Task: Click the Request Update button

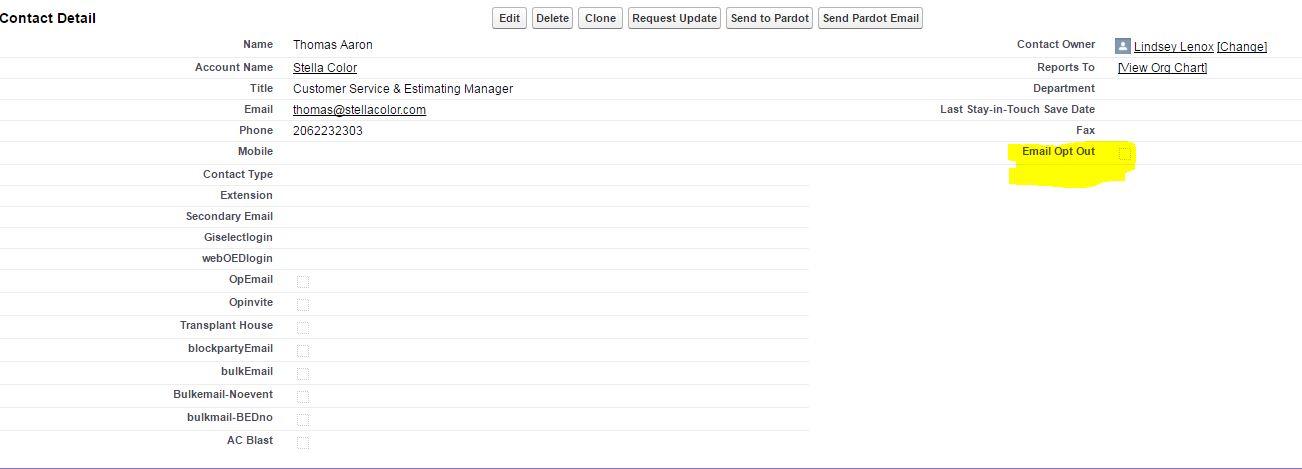Action: (x=675, y=18)
